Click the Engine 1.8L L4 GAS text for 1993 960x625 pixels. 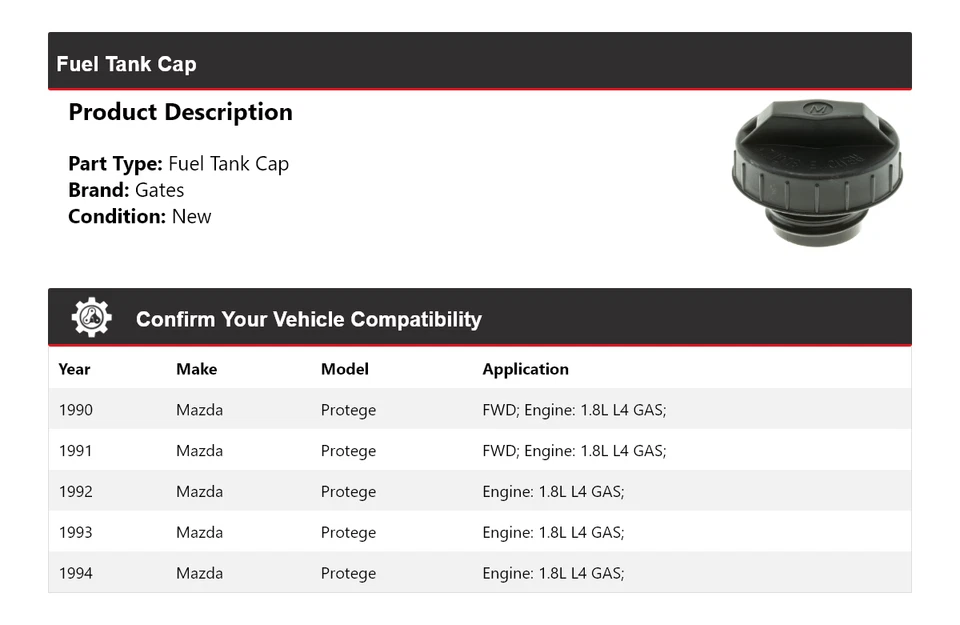coord(551,532)
